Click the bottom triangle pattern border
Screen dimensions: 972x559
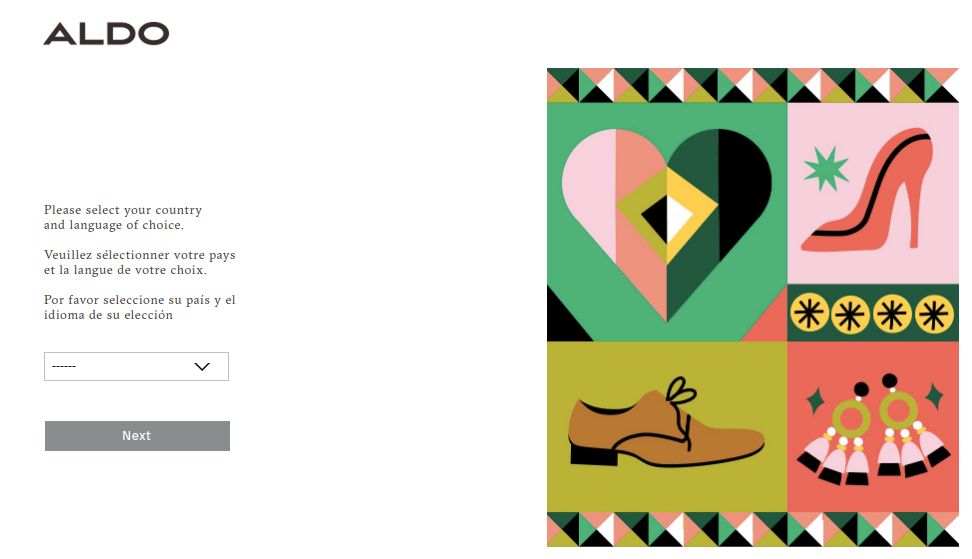point(753,529)
